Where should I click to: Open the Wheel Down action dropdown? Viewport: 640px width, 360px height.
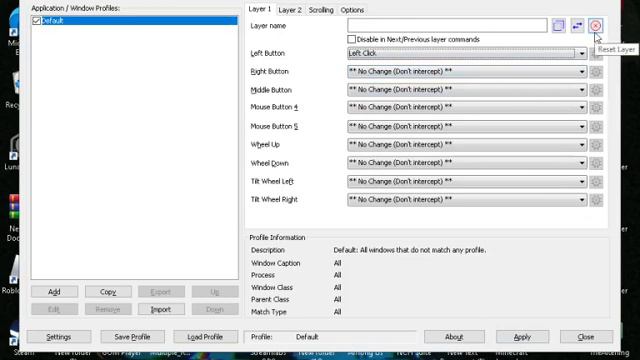click(467, 163)
